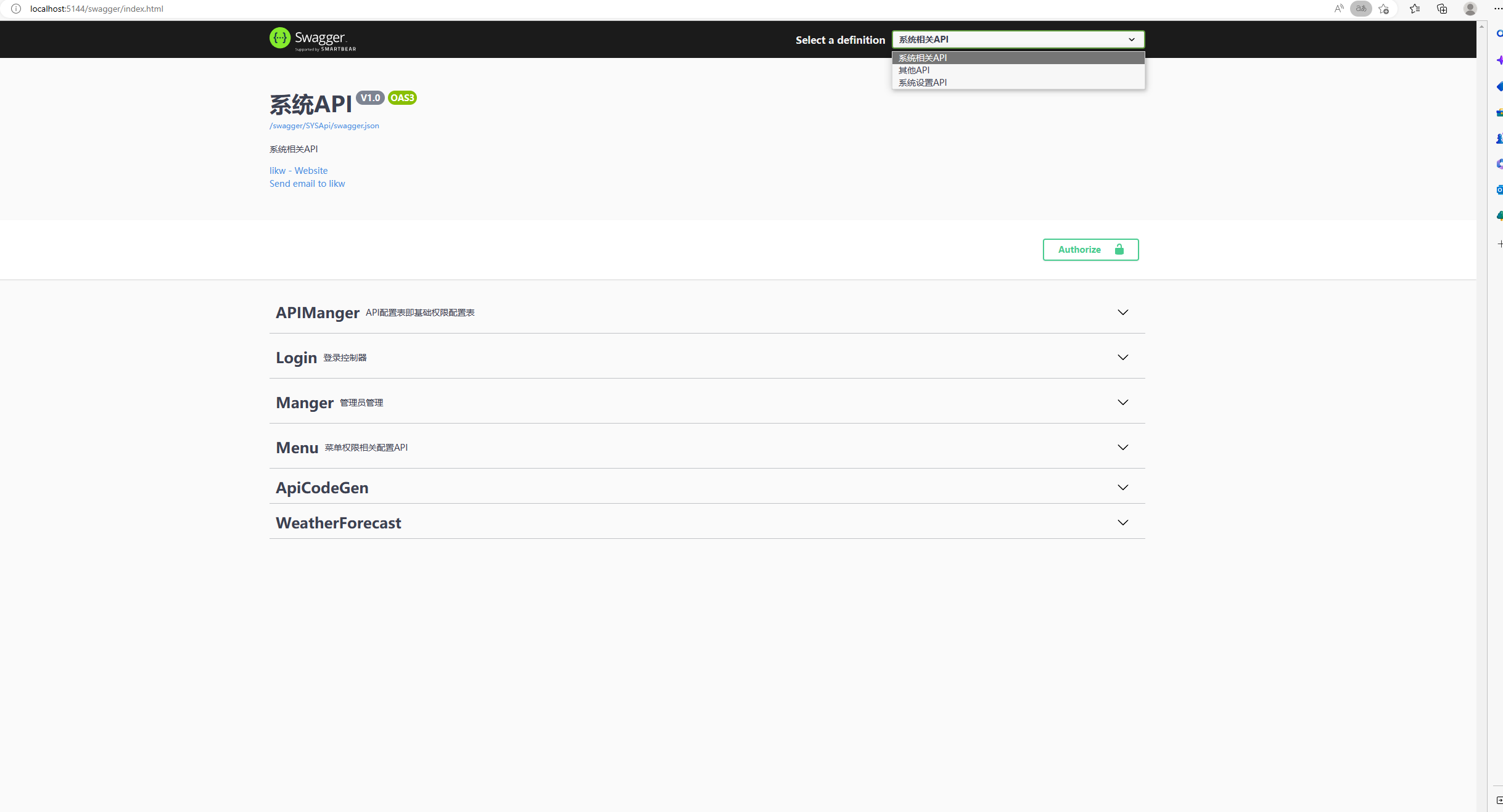The image size is (1503, 812).
Task: Click the WeatherForecast tag heading
Action: pos(339,523)
